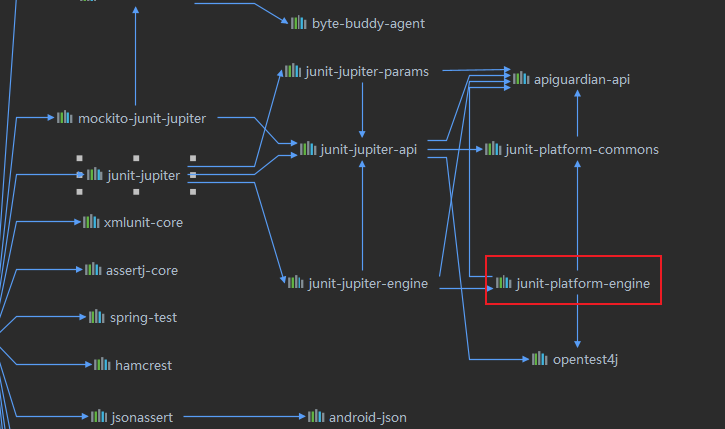Screen dimensions: 725x429
Task: Click the xmlunit-core library icon
Action: click(x=91, y=222)
